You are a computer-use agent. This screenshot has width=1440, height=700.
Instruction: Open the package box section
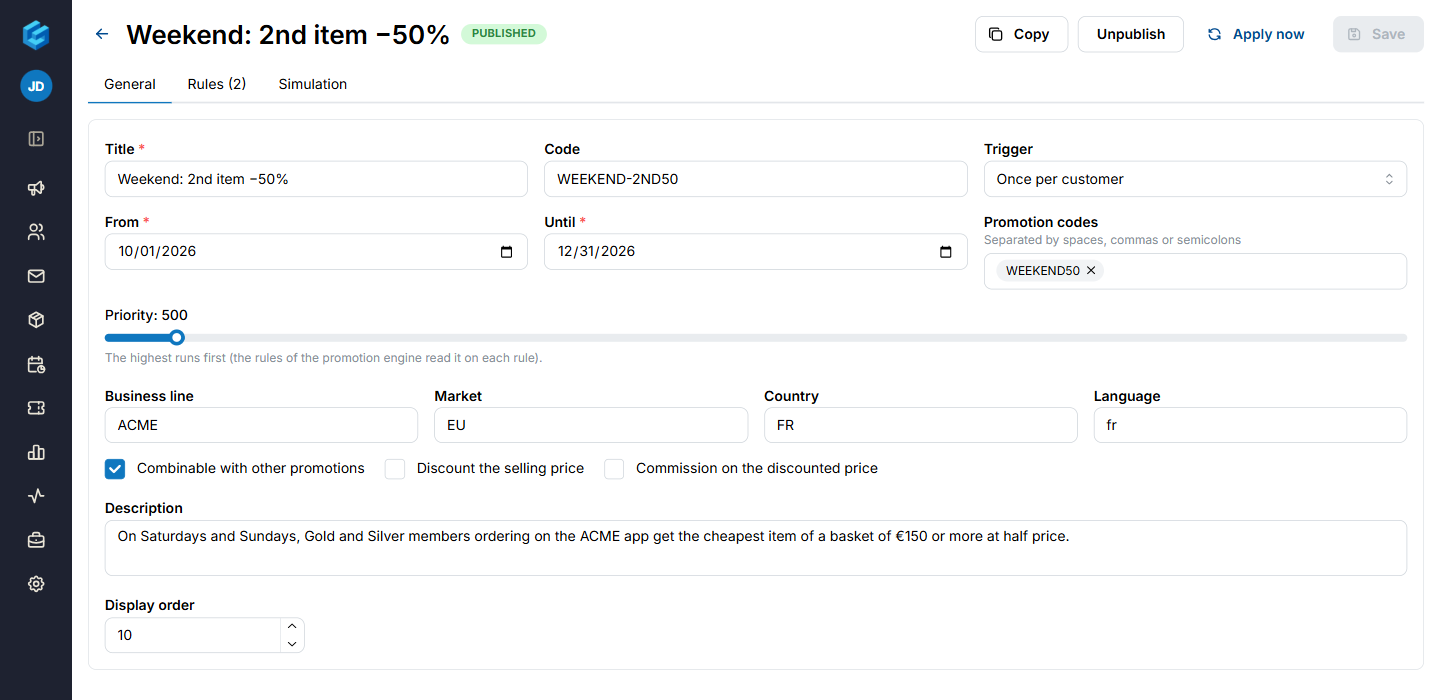click(36, 320)
